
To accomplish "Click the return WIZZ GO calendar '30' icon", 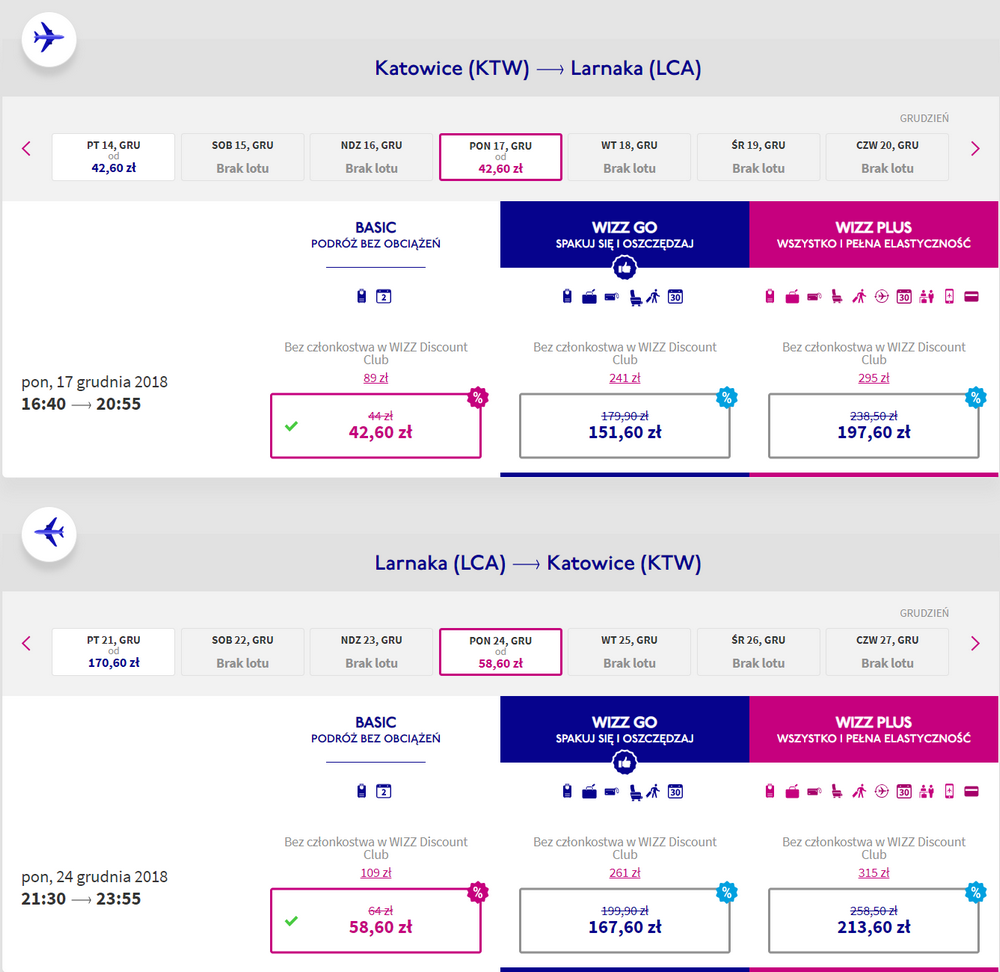I will point(675,792).
